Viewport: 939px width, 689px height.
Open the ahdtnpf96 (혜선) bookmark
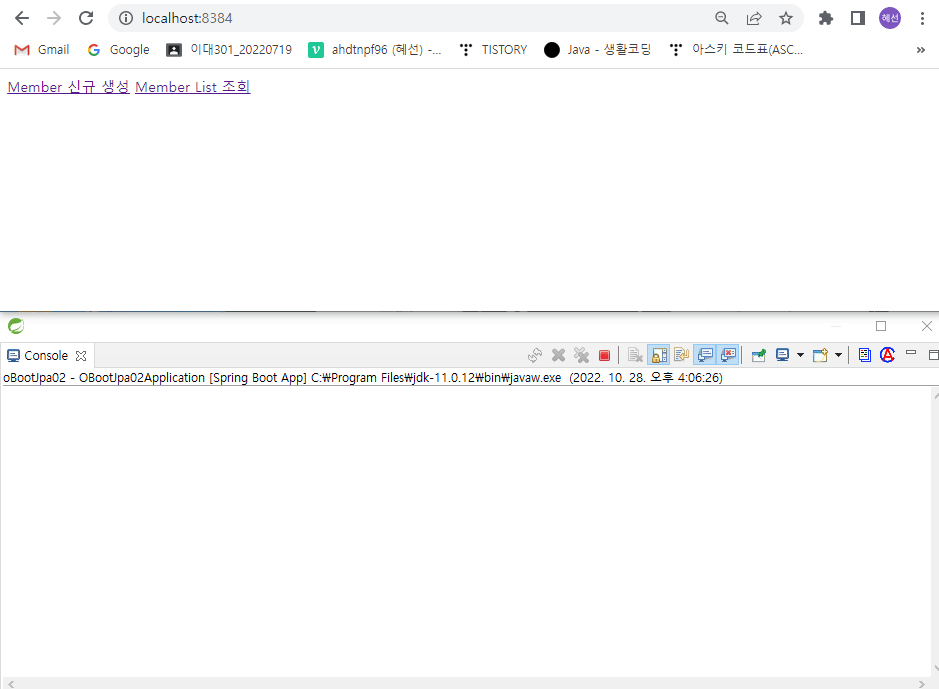click(375, 50)
